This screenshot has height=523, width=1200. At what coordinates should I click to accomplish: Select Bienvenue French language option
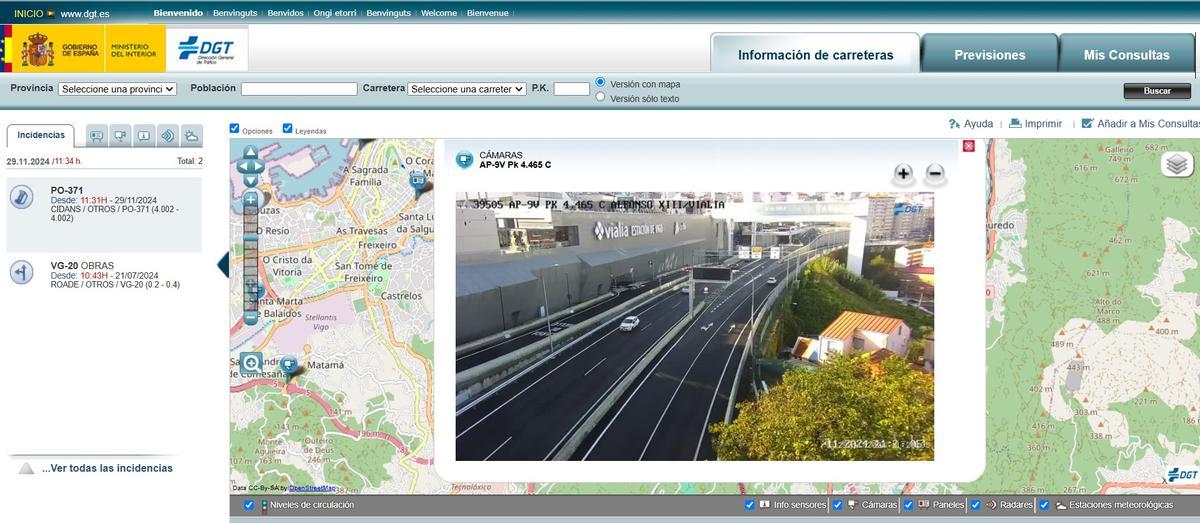[488, 13]
